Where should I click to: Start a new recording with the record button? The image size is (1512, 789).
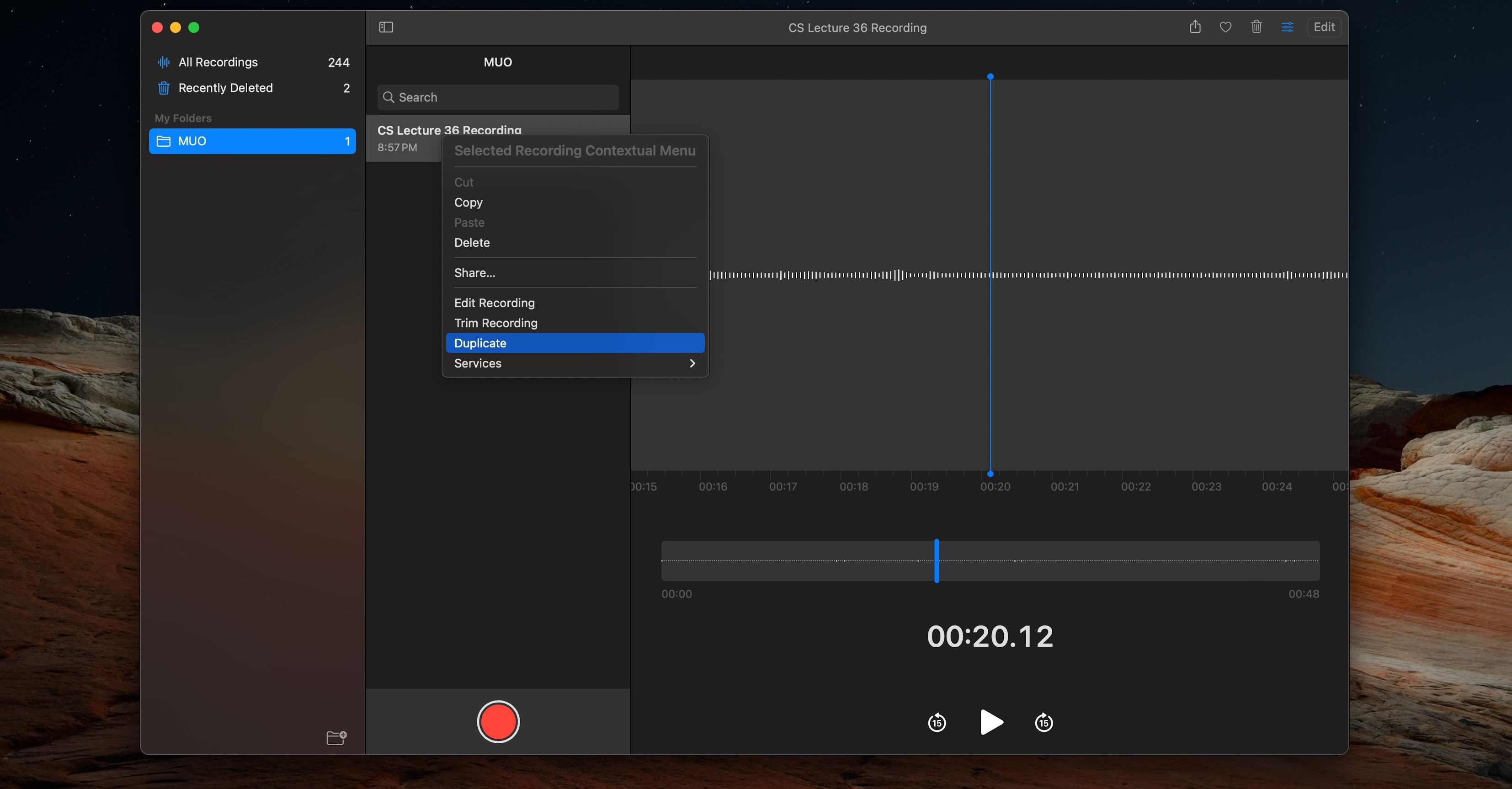pos(498,721)
